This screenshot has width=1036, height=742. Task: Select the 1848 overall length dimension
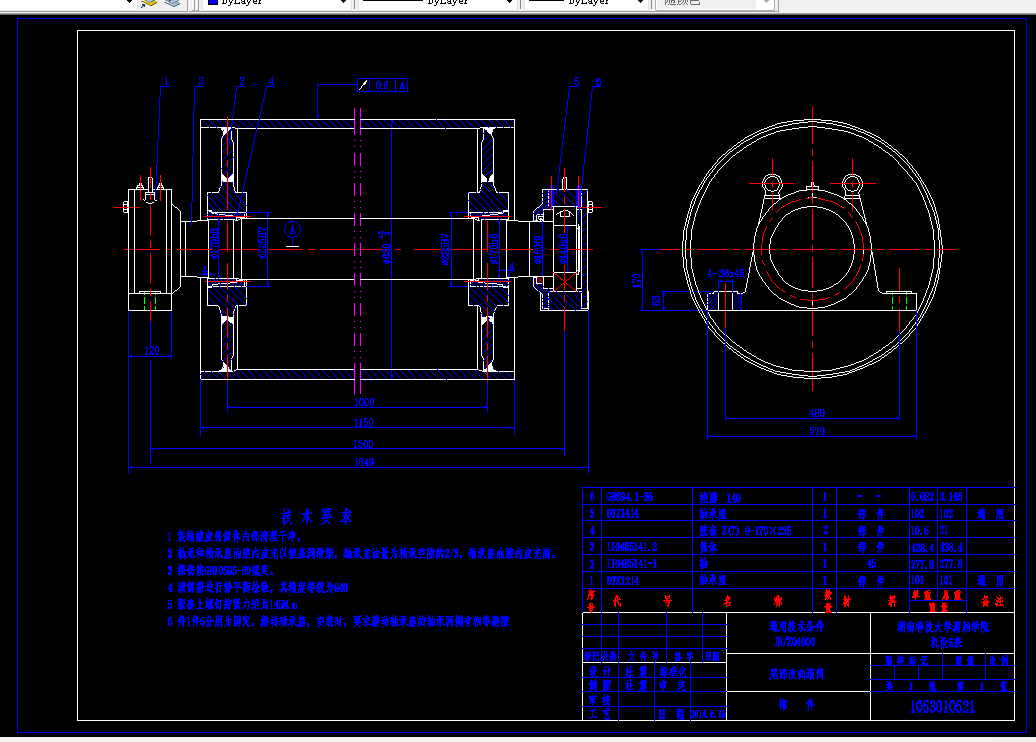[x=364, y=463]
